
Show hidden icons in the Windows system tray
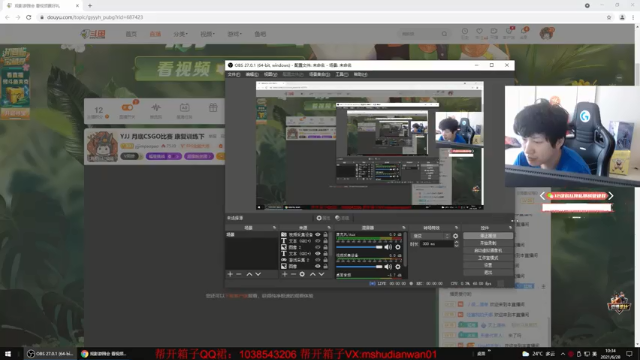tap(562, 353)
